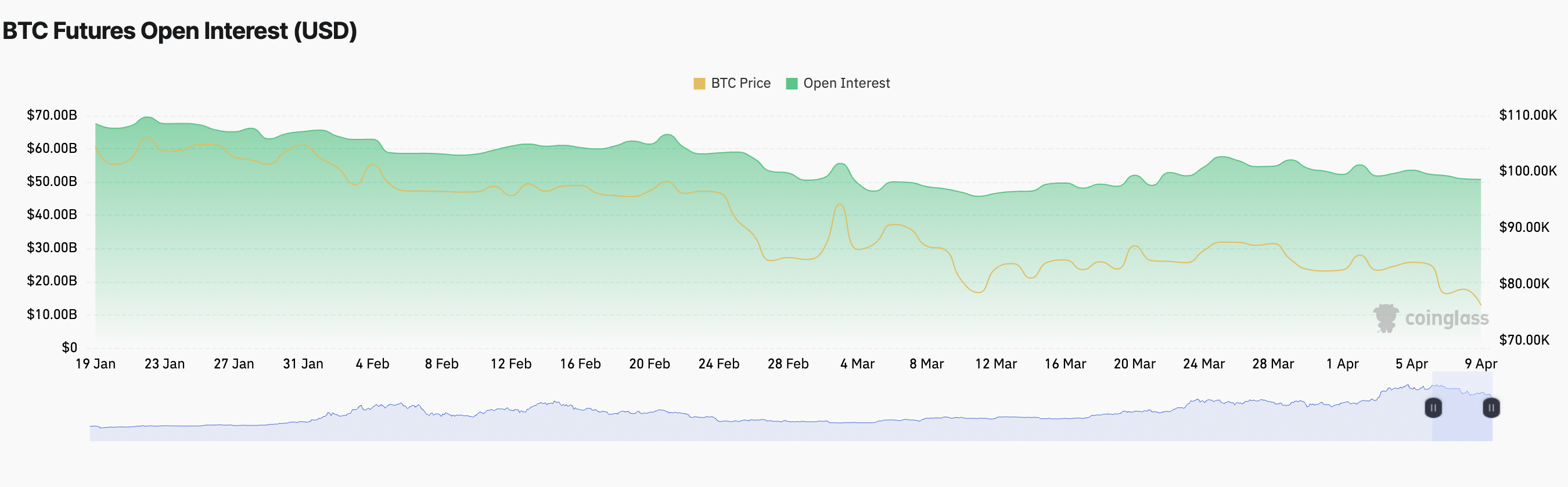Click the $50.00B open interest axis label
The image size is (1568, 487).
52,181
